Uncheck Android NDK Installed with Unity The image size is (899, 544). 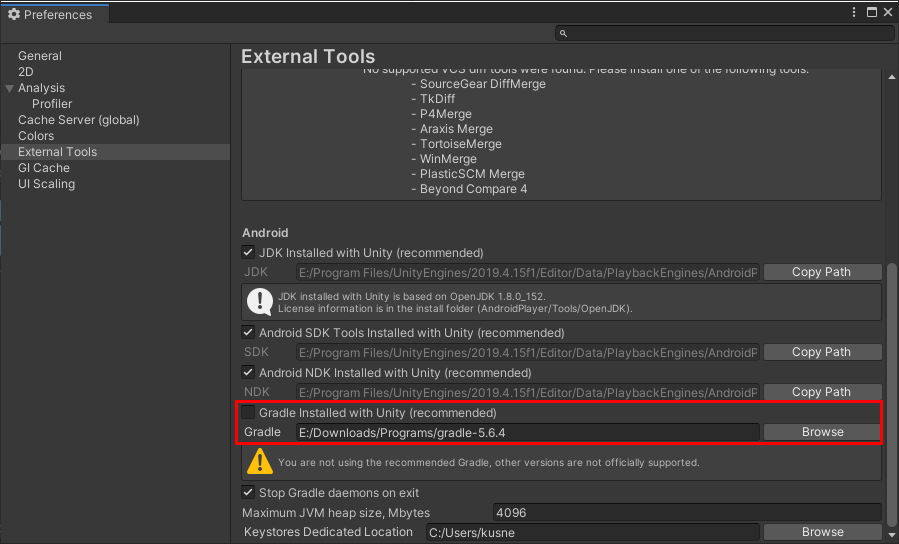248,373
